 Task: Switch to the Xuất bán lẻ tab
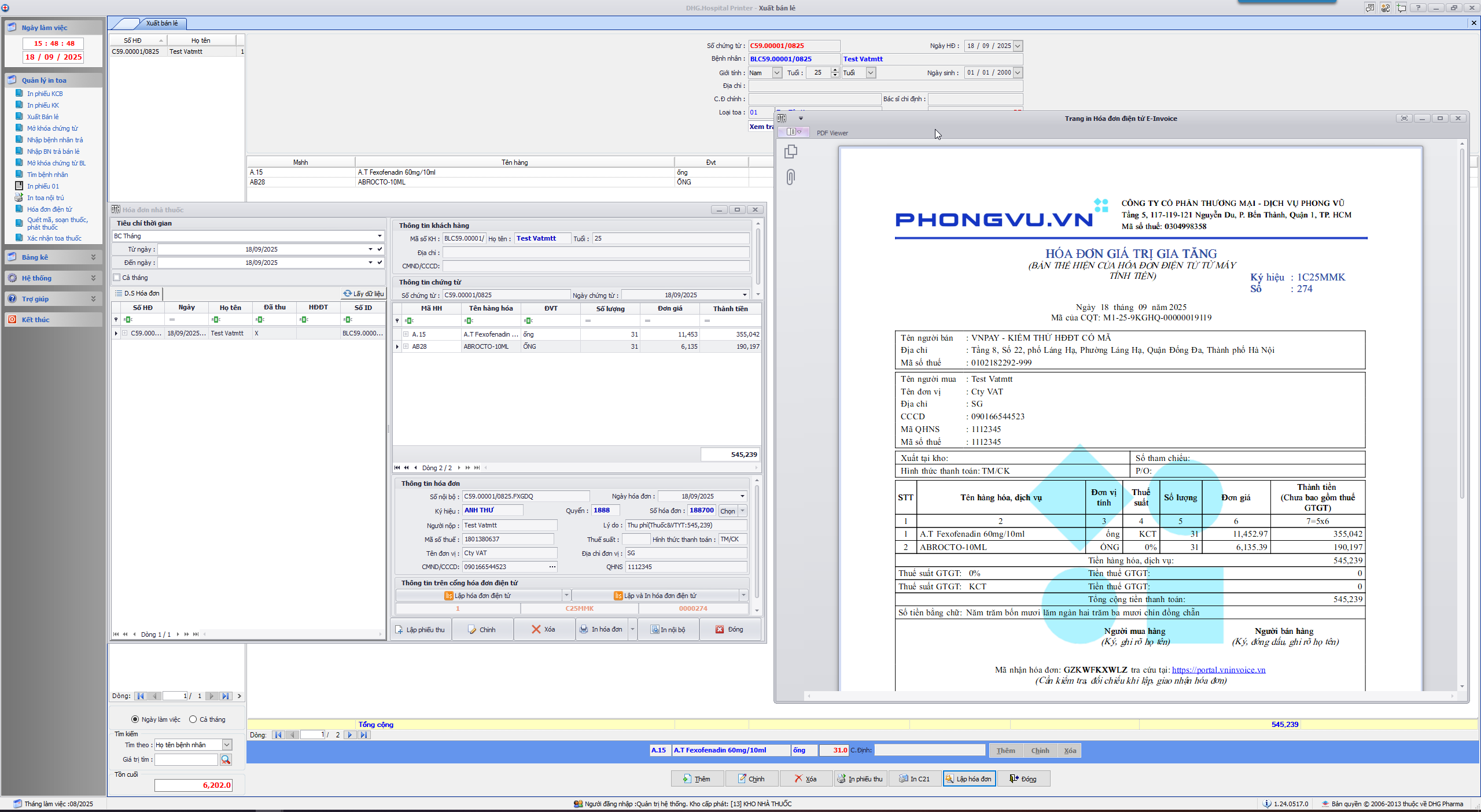162,23
